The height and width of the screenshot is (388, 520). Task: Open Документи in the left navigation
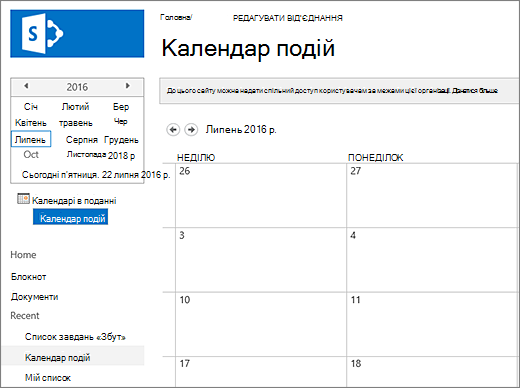[x=34, y=297]
